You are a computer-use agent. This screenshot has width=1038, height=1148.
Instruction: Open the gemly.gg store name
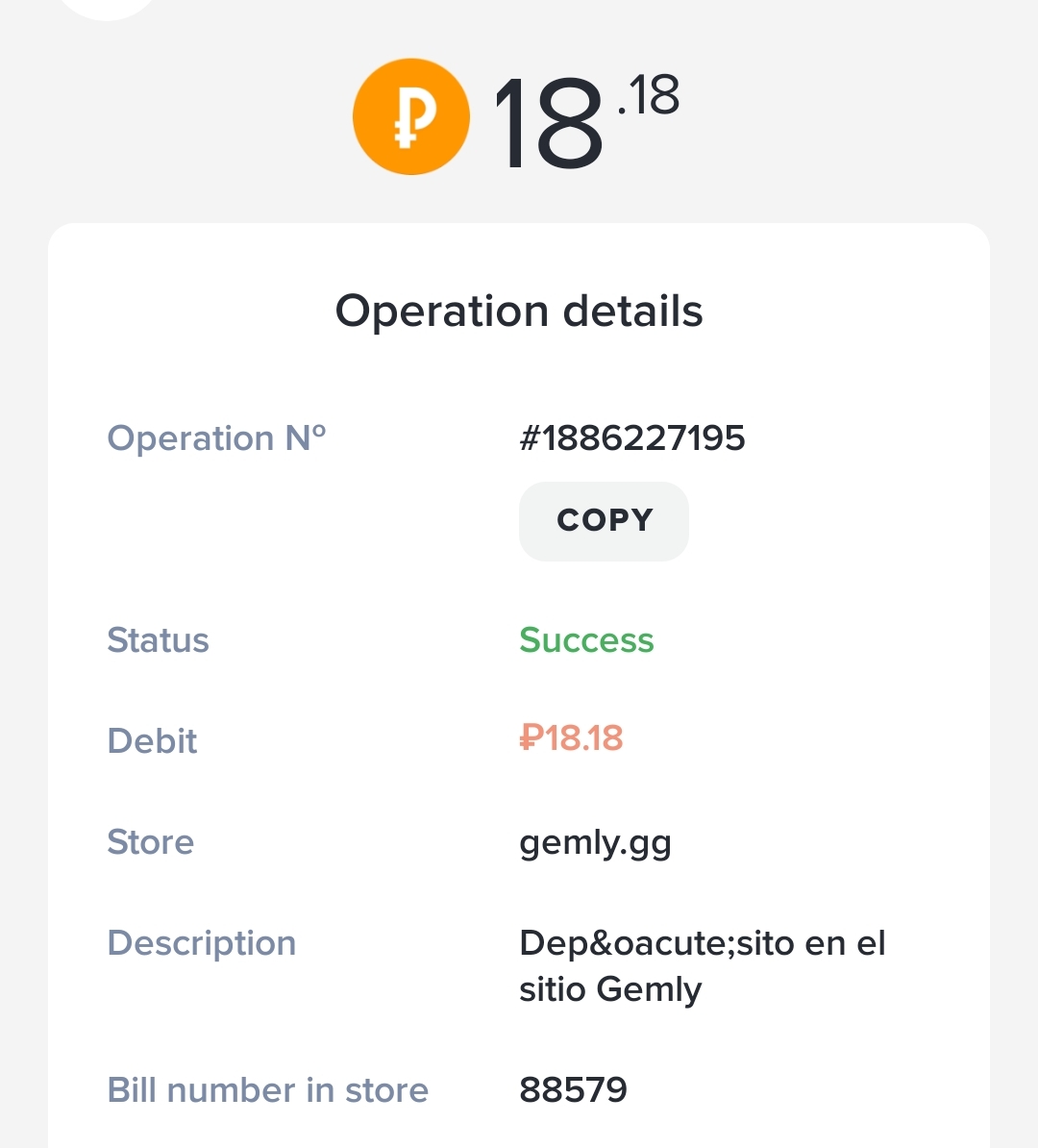(x=595, y=843)
